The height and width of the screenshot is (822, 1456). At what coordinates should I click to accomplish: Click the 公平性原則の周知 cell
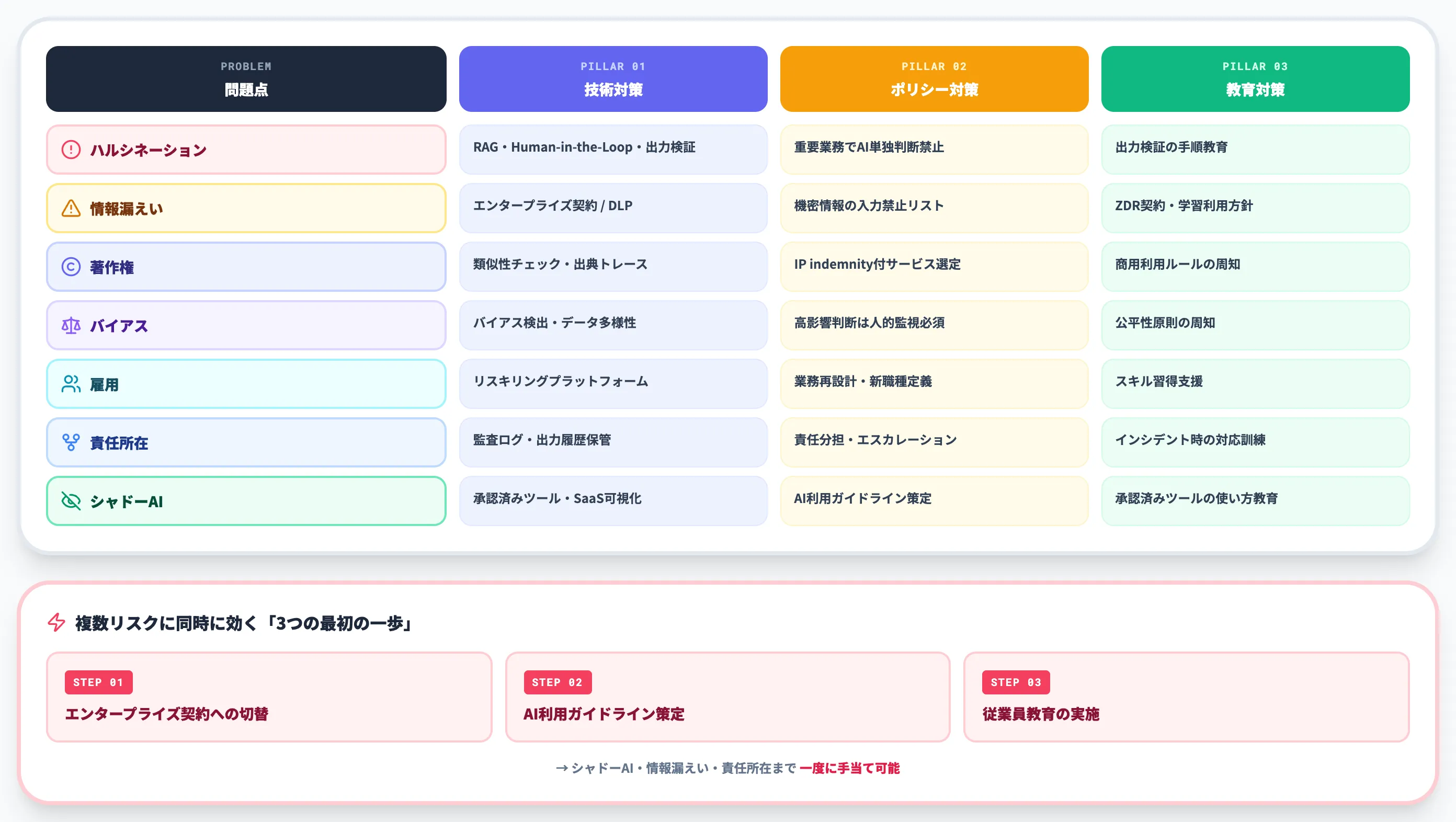point(1255,325)
